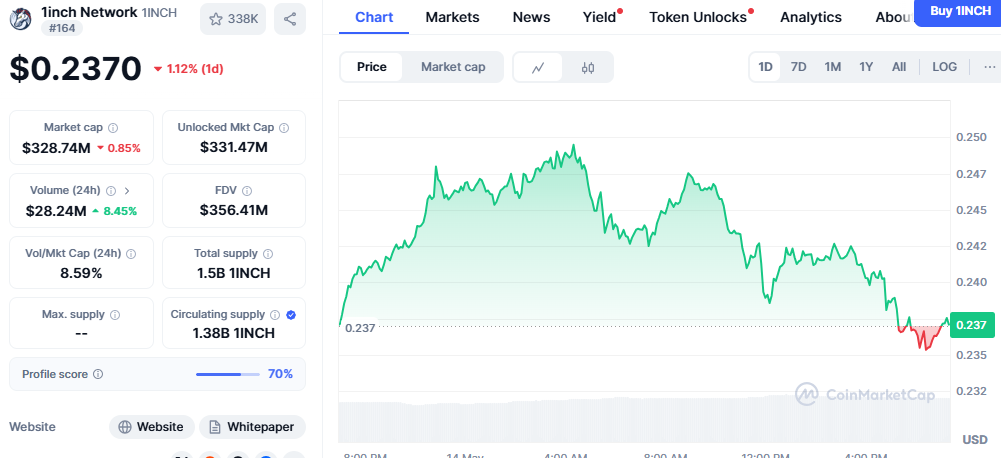The image size is (1001, 458).
Task: Click the $331.47M unlocked cap value
Action: tap(234, 148)
